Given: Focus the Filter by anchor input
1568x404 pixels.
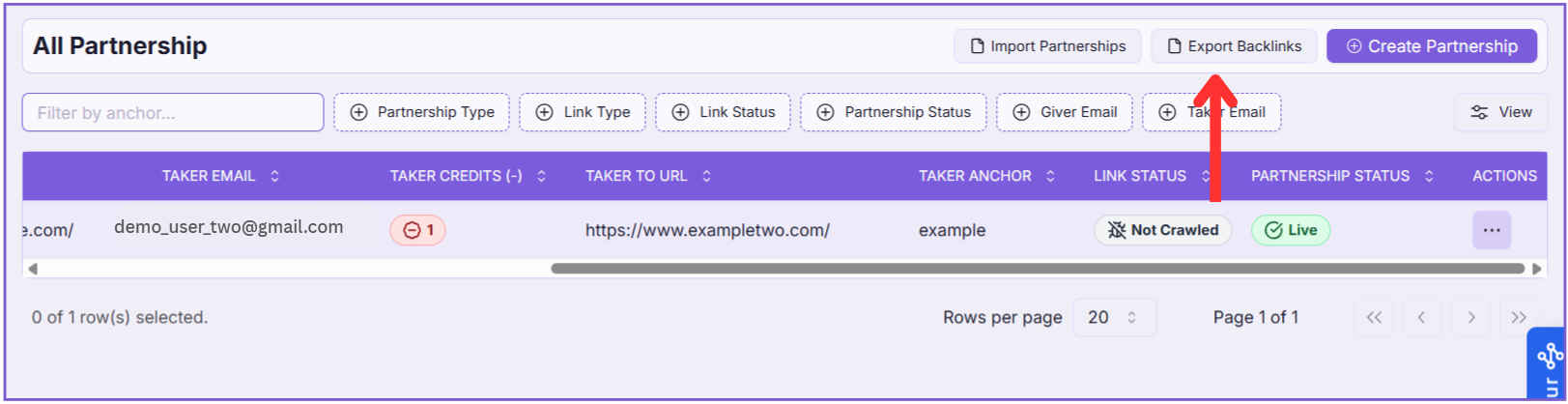Looking at the screenshot, I should click(173, 113).
